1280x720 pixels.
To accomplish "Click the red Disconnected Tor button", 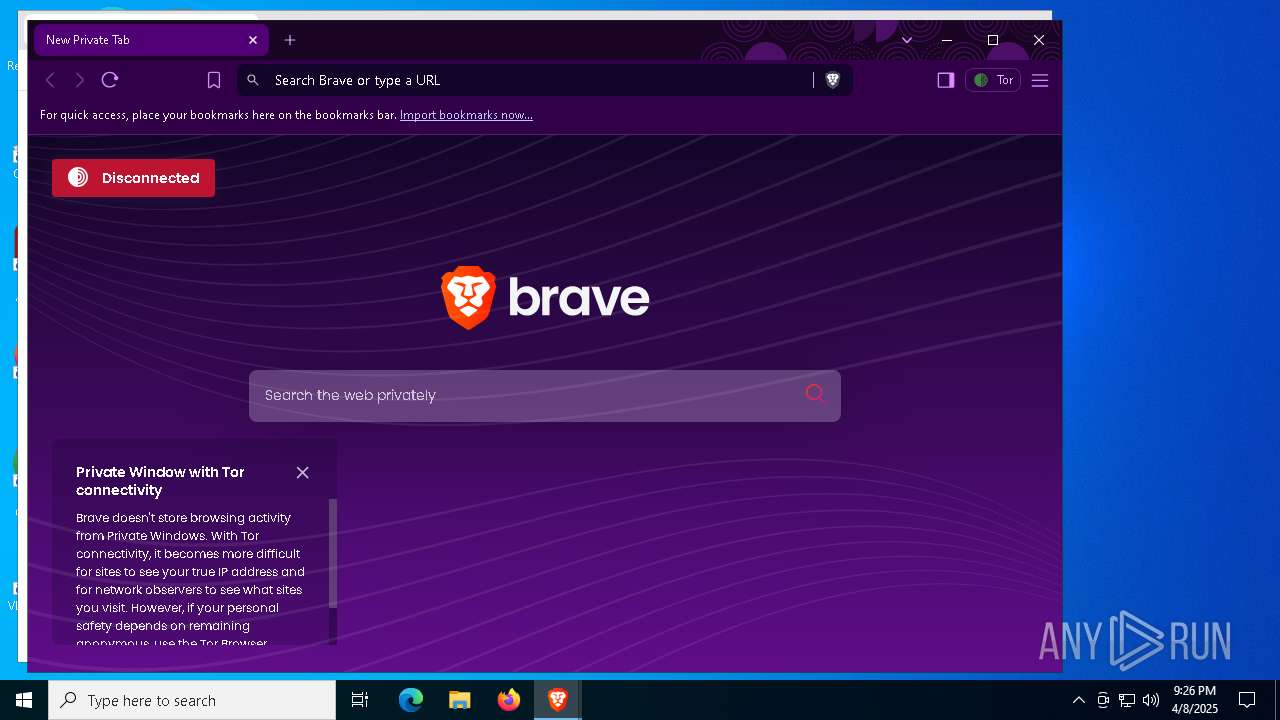I will (x=133, y=178).
